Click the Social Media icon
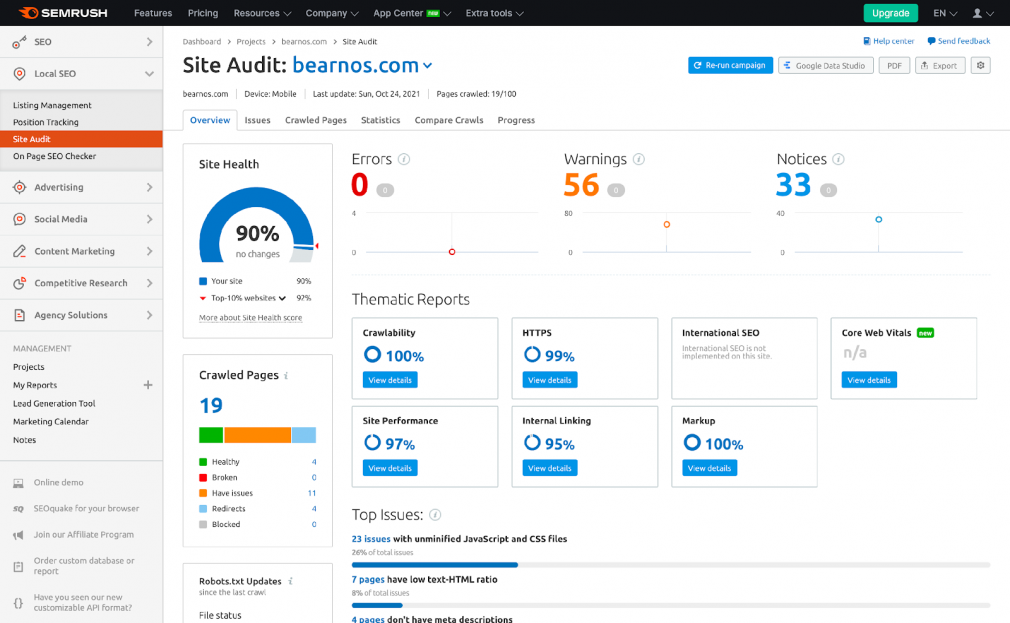1010x623 pixels. point(19,219)
